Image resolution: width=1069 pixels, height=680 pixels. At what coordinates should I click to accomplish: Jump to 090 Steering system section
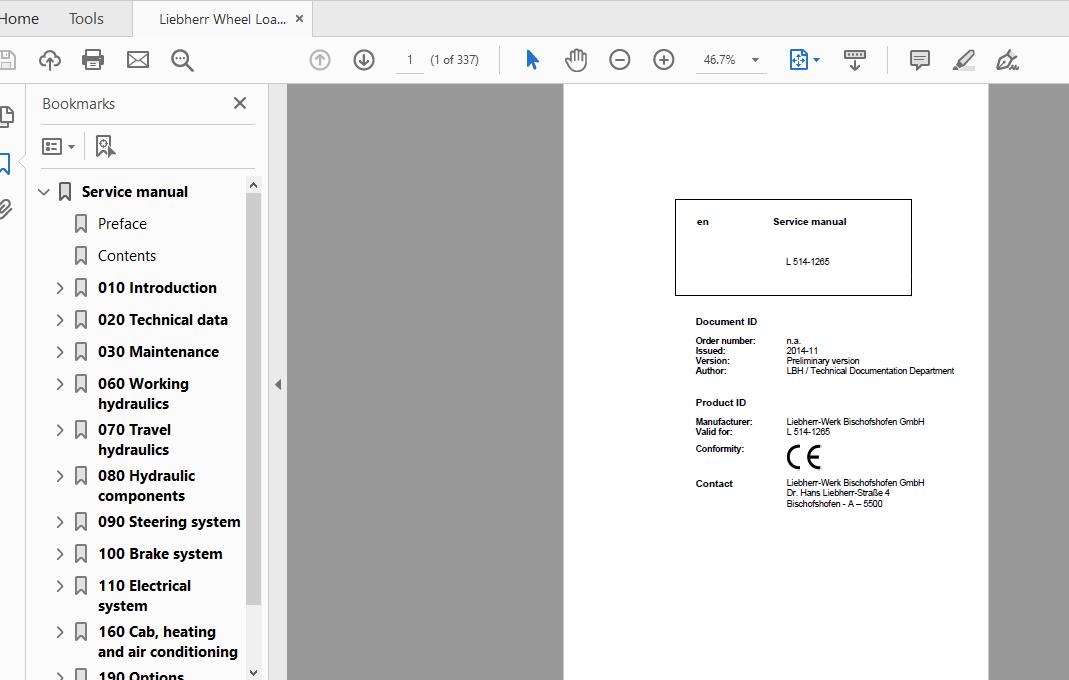pos(169,522)
